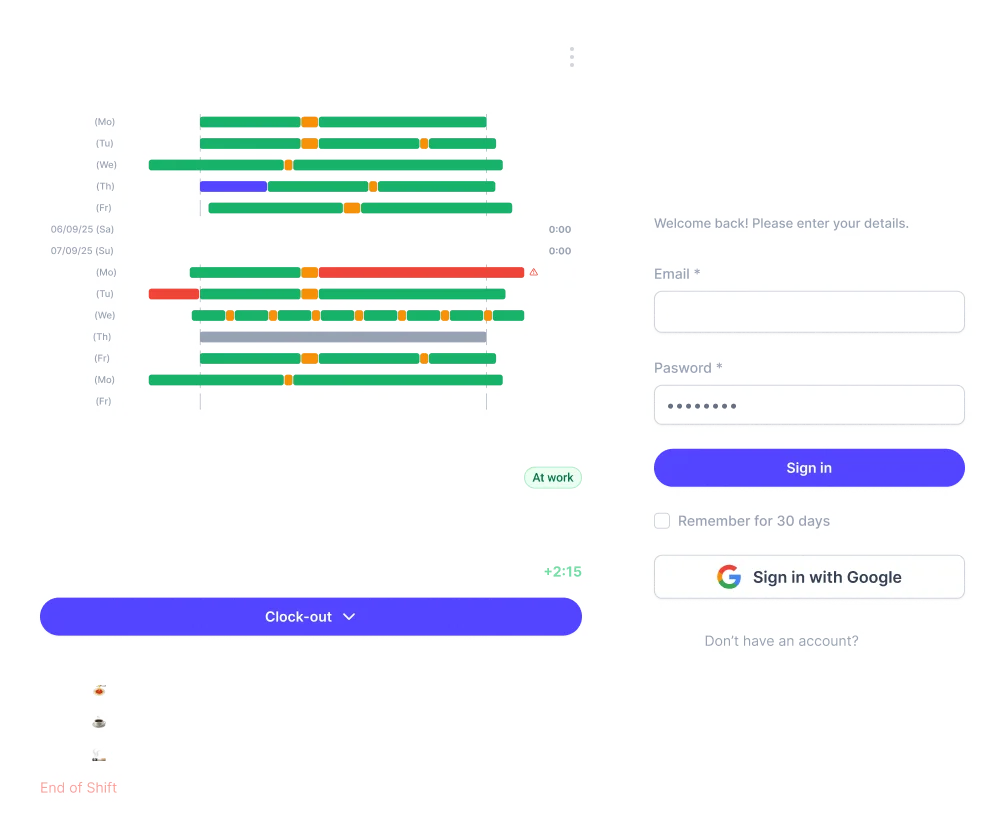Select the 06/09/25 (Sa) row
999x836 pixels.
(83, 230)
